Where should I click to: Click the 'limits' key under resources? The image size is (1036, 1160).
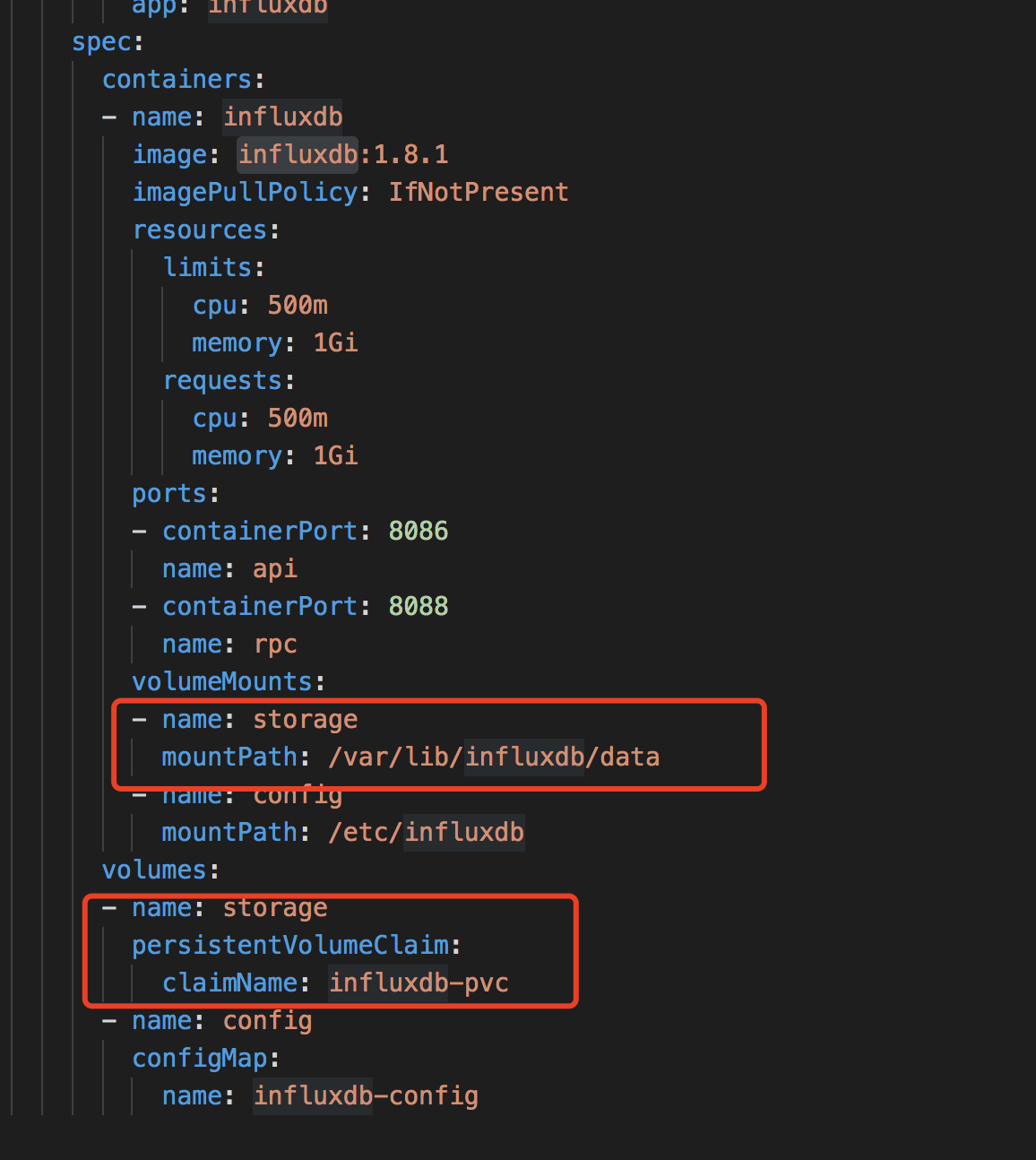coord(207,268)
